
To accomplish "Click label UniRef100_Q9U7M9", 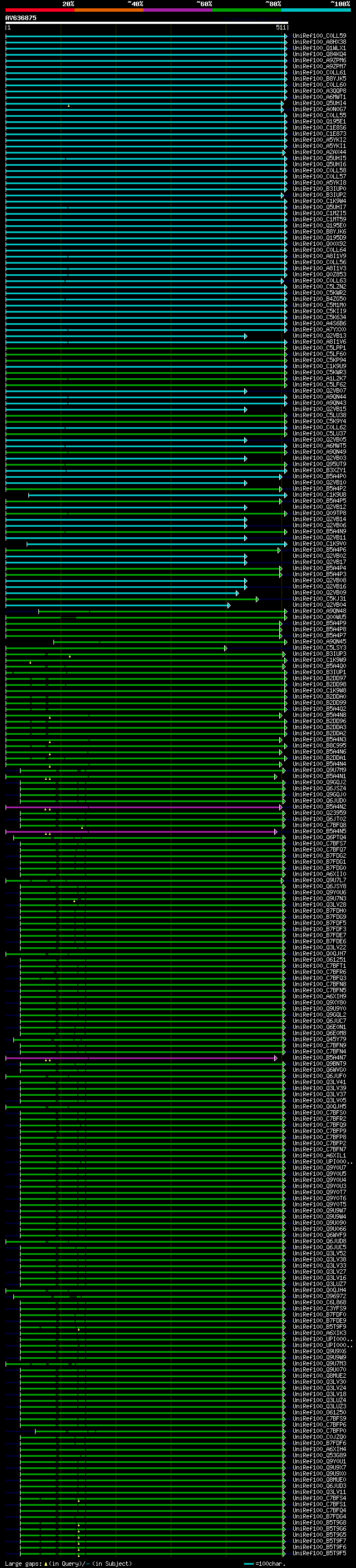I will pos(319,770).
